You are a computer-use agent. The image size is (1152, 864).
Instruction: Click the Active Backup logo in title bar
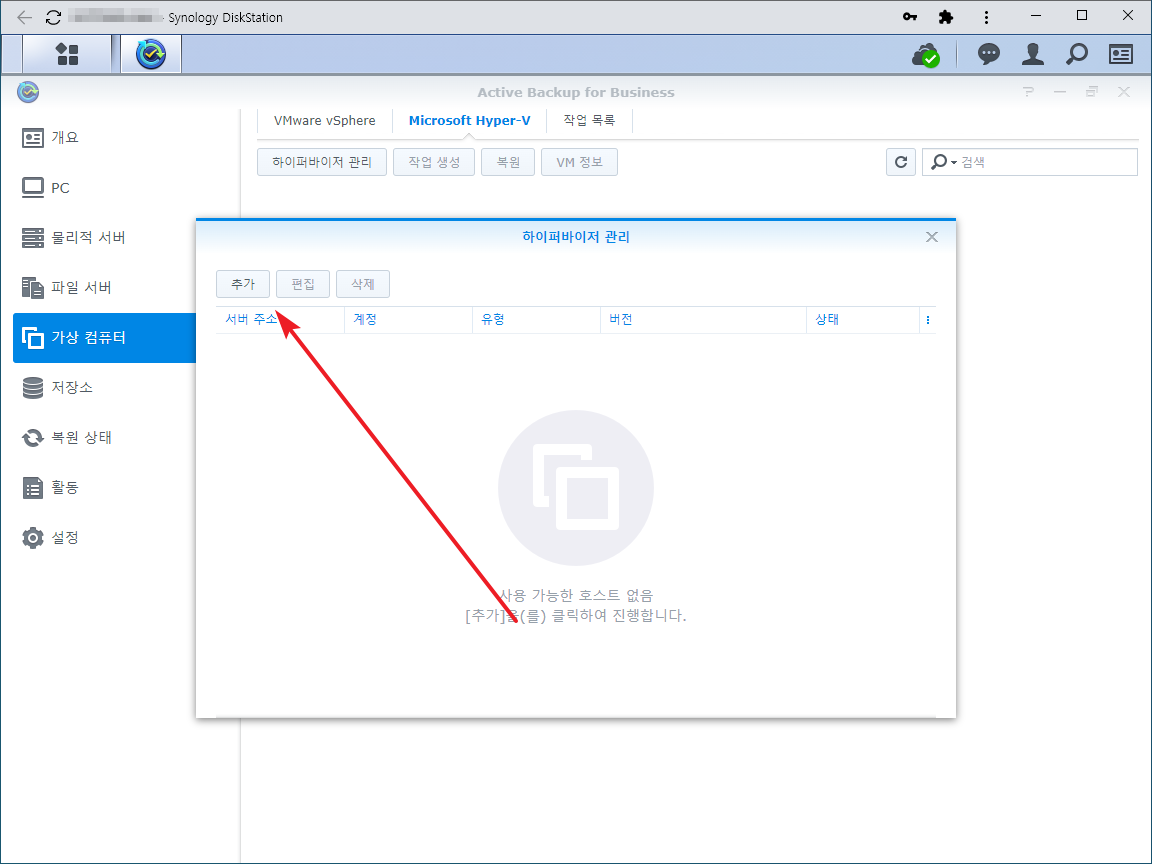(28, 92)
